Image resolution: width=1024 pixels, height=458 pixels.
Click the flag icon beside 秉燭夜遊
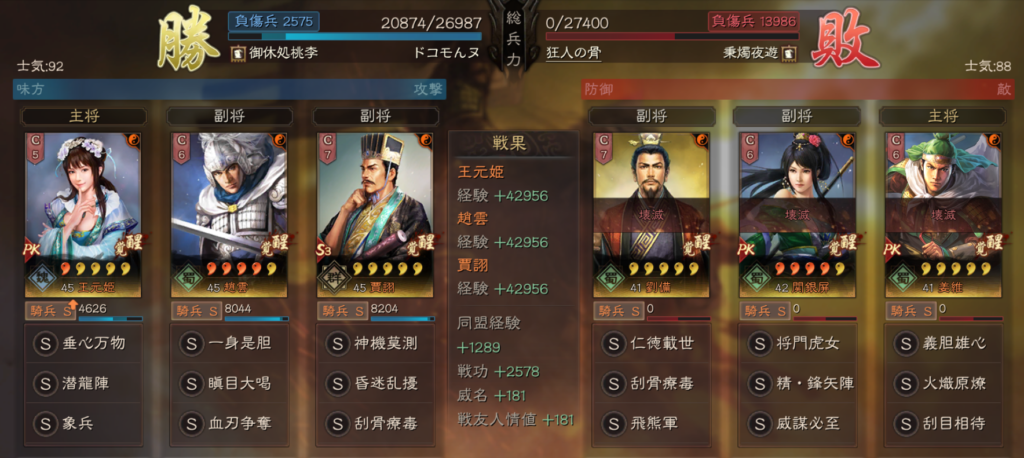point(790,53)
